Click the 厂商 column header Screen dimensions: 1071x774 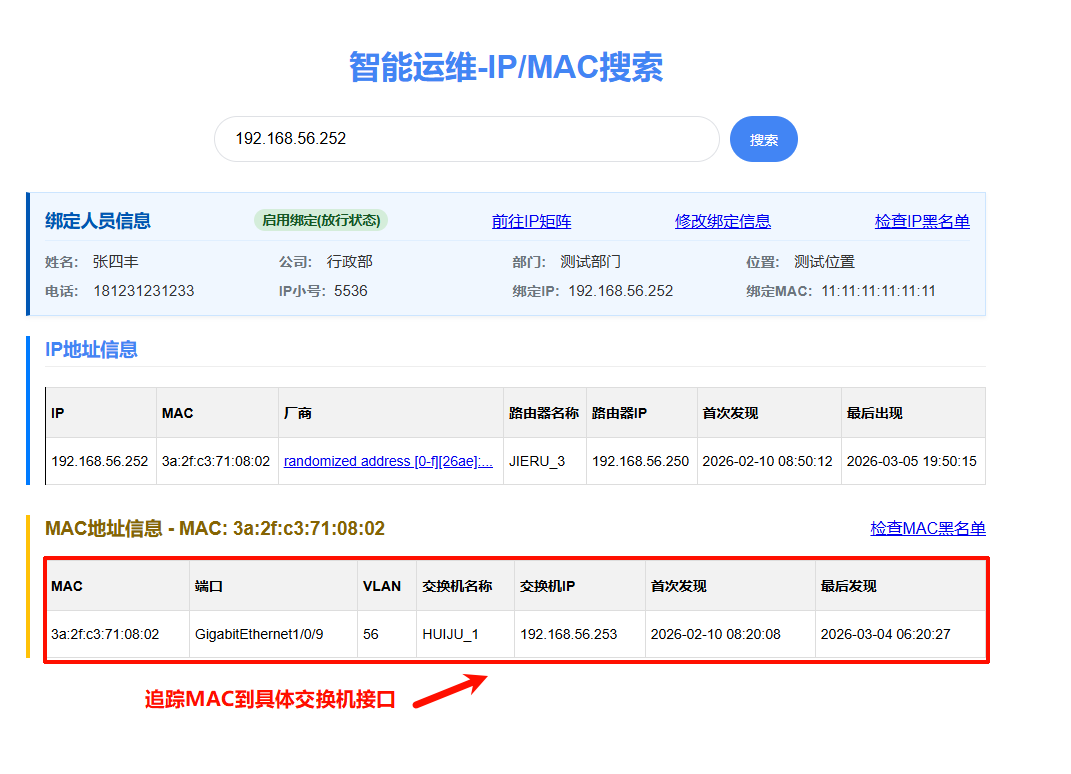[297, 413]
